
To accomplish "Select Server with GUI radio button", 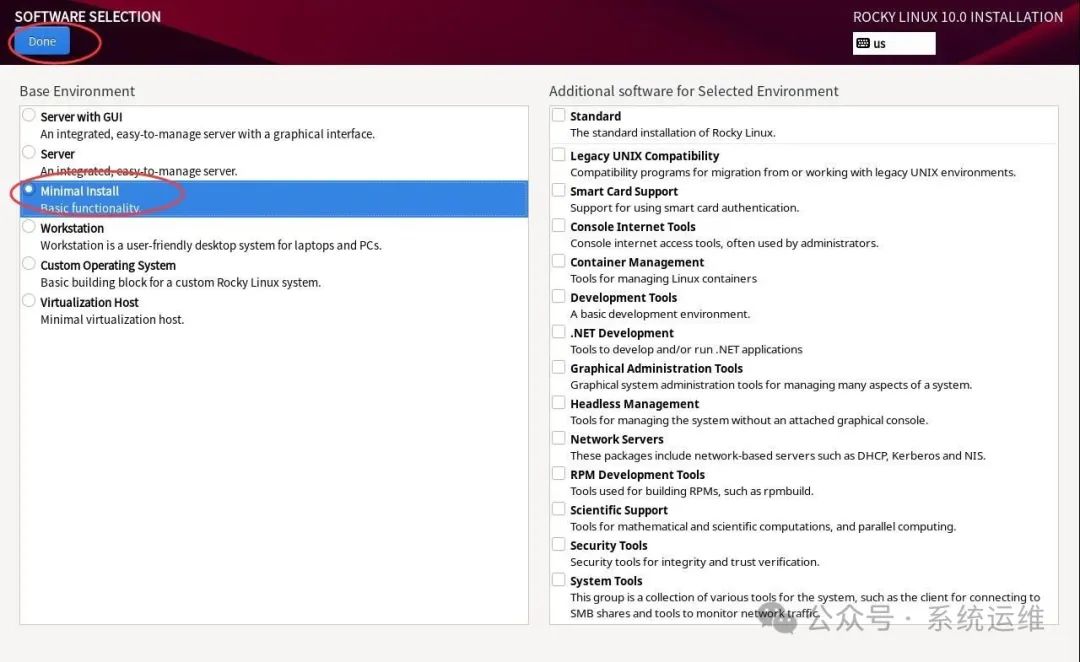I will (x=29, y=116).
